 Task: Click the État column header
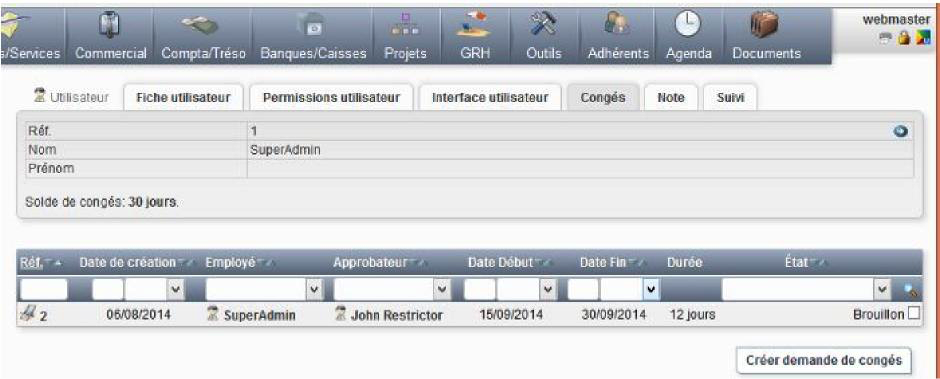796,263
